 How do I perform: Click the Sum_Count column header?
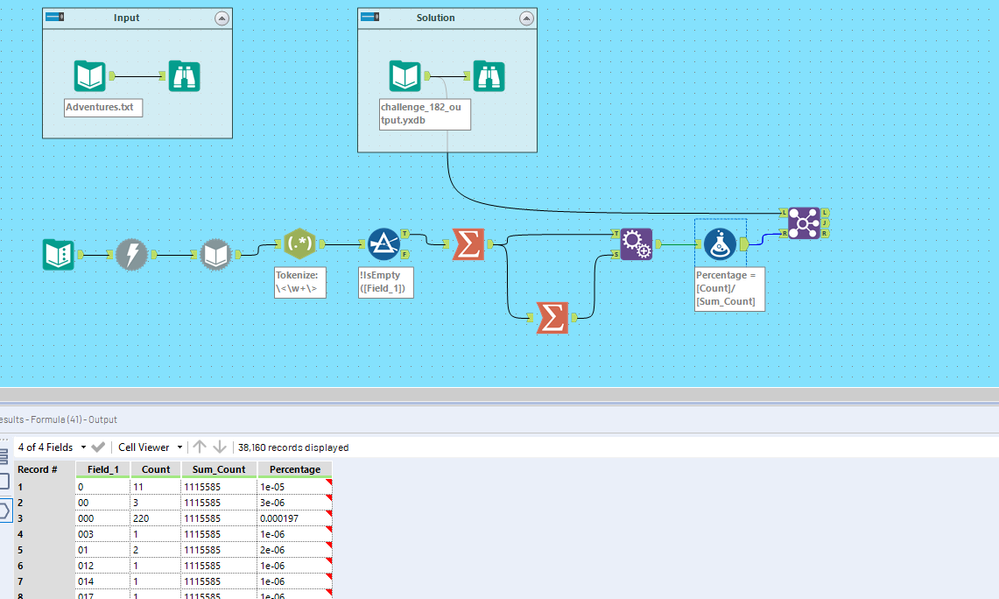[219, 470]
